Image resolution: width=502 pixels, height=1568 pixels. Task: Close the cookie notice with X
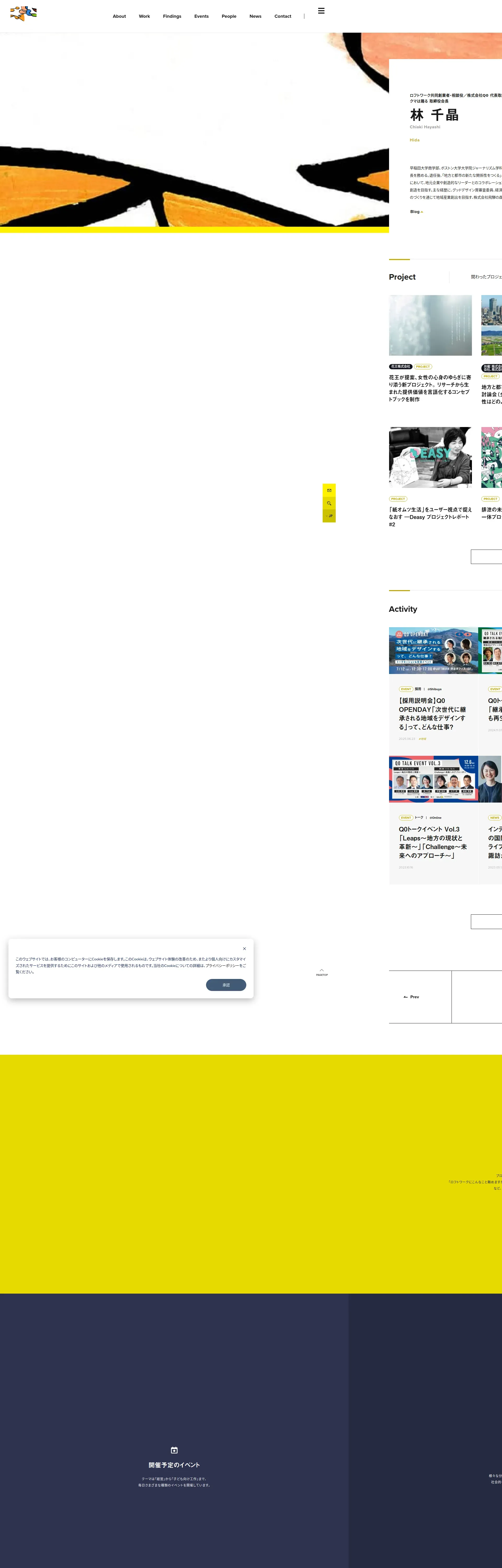244,948
